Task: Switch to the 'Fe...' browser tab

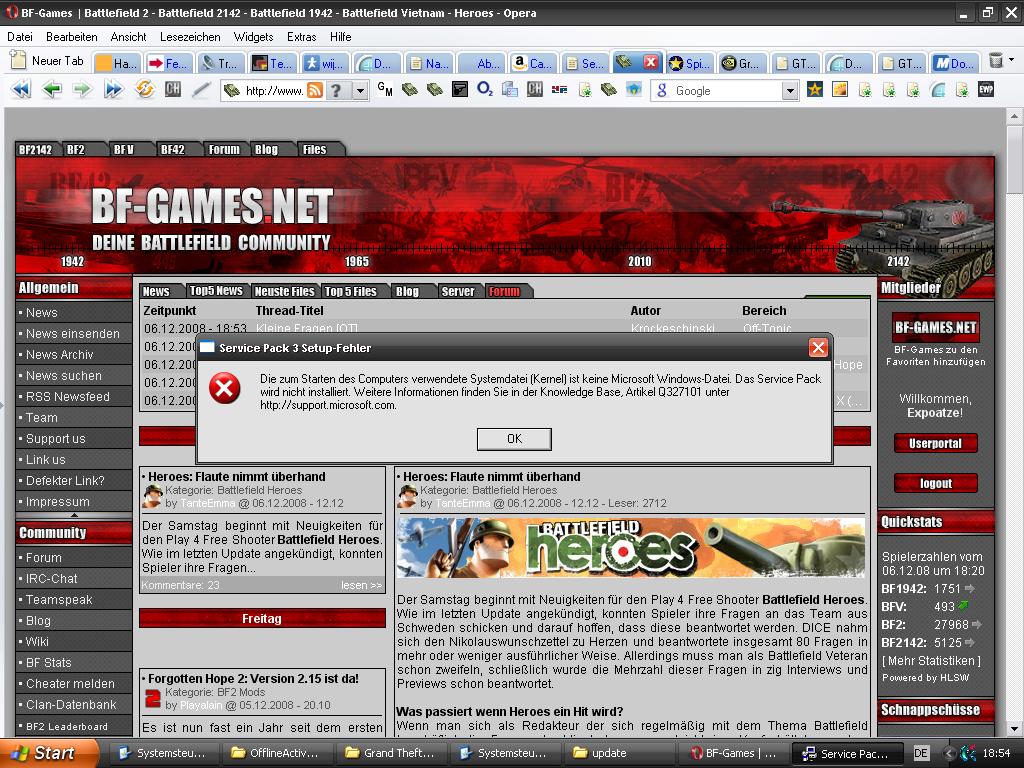Action: [168, 63]
